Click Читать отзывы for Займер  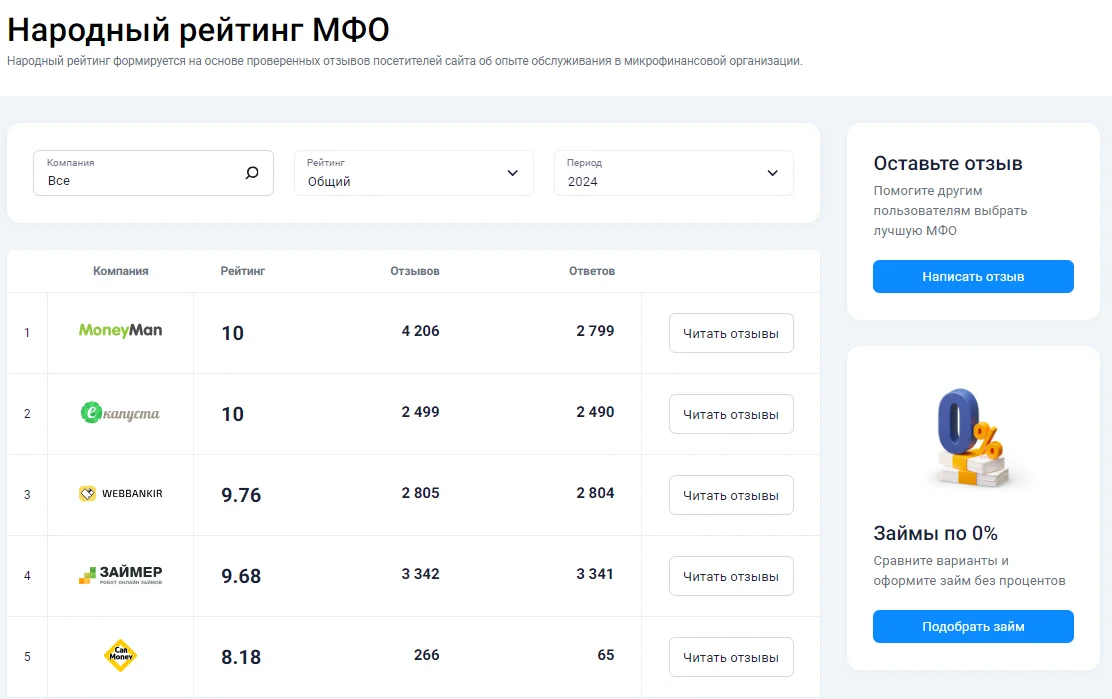point(731,576)
